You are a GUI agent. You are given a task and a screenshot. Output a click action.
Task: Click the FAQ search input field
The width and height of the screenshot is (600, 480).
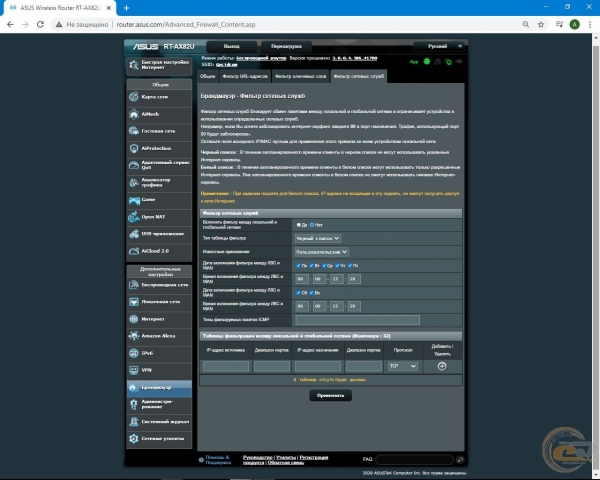(x=415, y=459)
